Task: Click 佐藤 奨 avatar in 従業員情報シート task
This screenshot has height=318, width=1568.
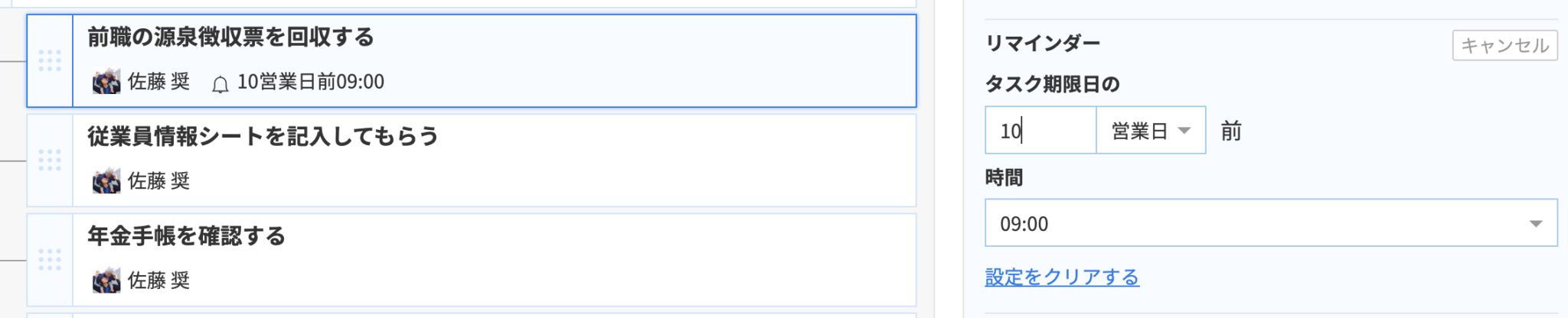Action: tap(106, 180)
